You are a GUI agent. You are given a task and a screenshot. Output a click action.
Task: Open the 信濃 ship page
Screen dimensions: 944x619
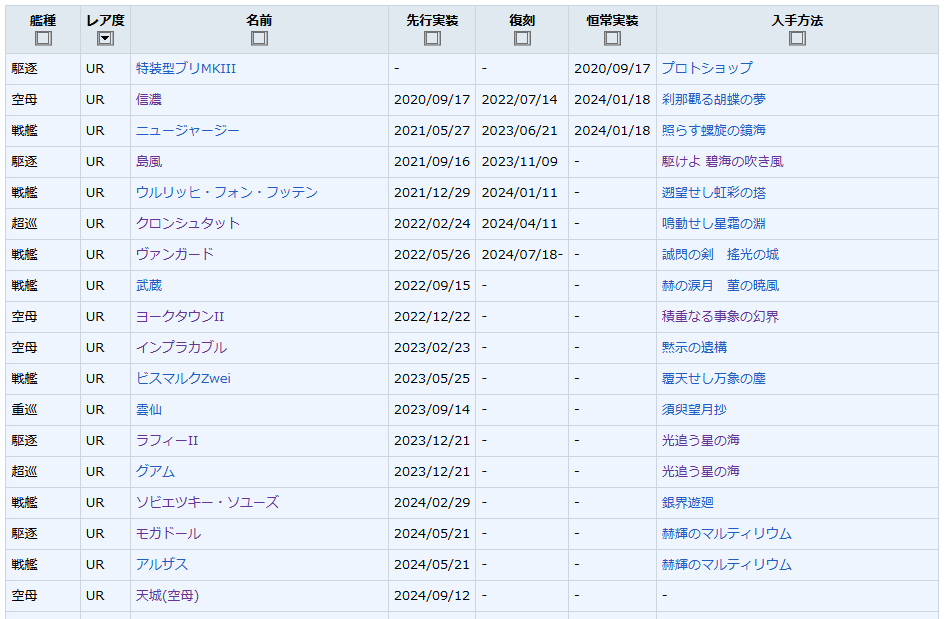pyautogui.click(x=149, y=100)
